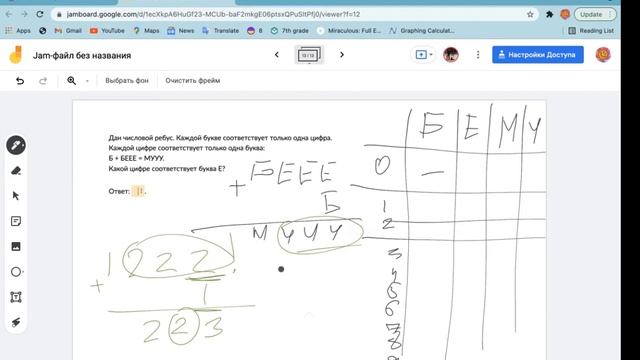Open the Chrome profile avatar
The width and height of the screenshot is (640, 360).
[x=565, y=14]
